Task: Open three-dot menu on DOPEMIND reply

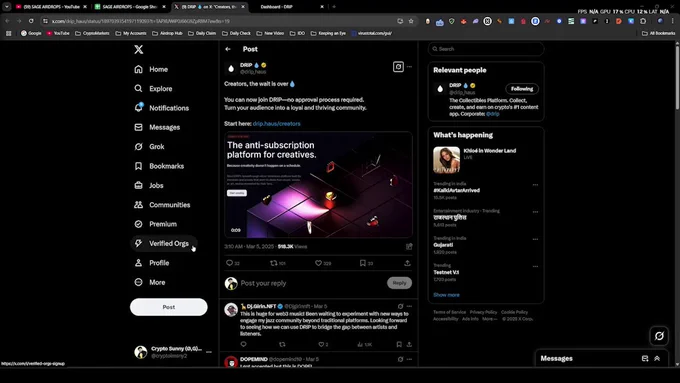Action: coord(409,359)
